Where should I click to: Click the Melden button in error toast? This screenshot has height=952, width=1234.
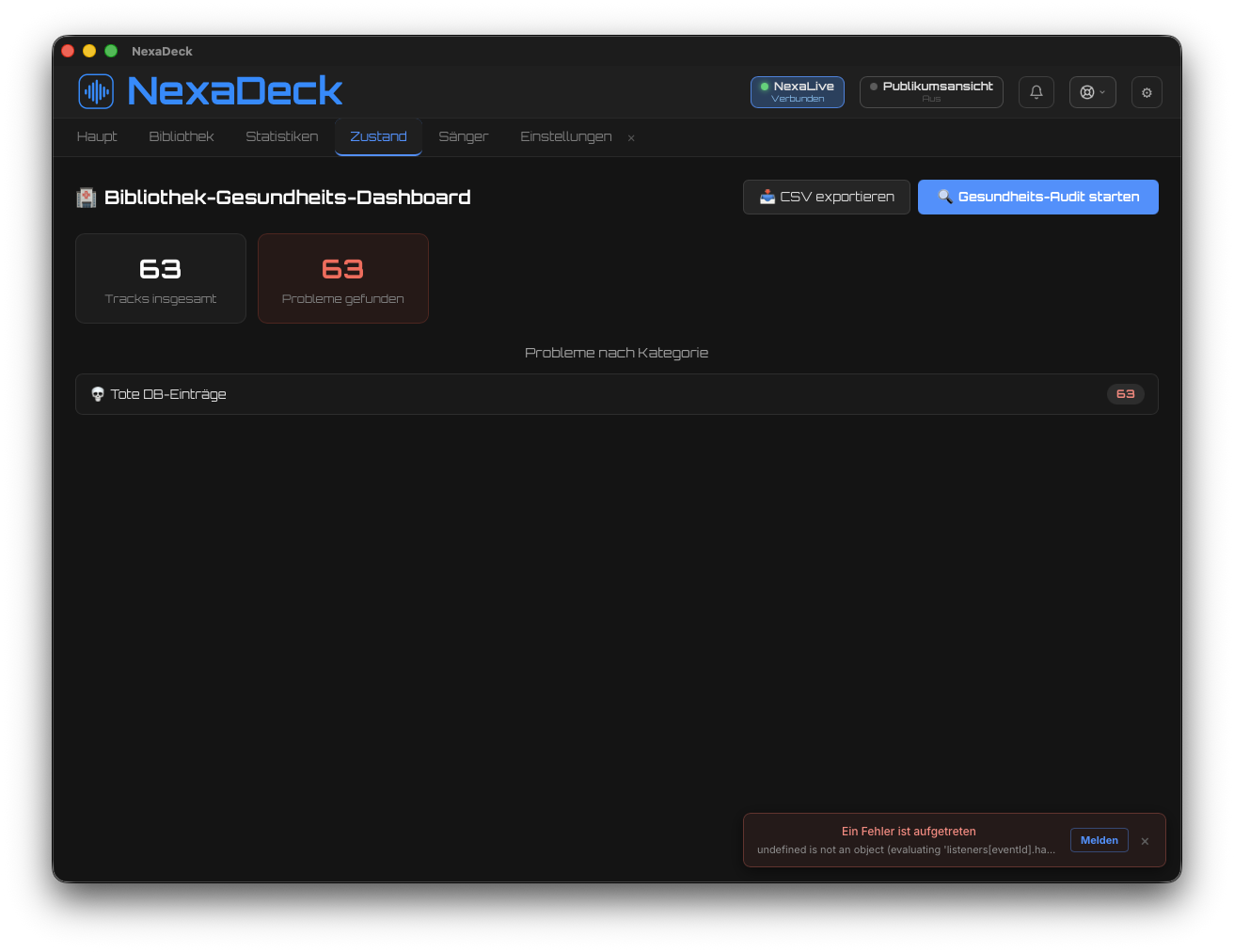[1100, 840]
